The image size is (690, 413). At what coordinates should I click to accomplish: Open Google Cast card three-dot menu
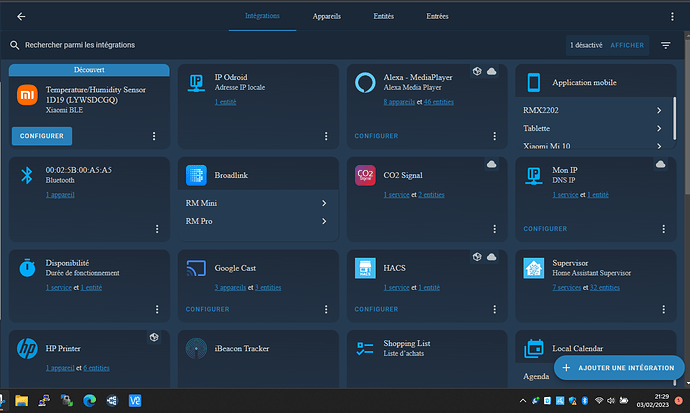point(326,309)
